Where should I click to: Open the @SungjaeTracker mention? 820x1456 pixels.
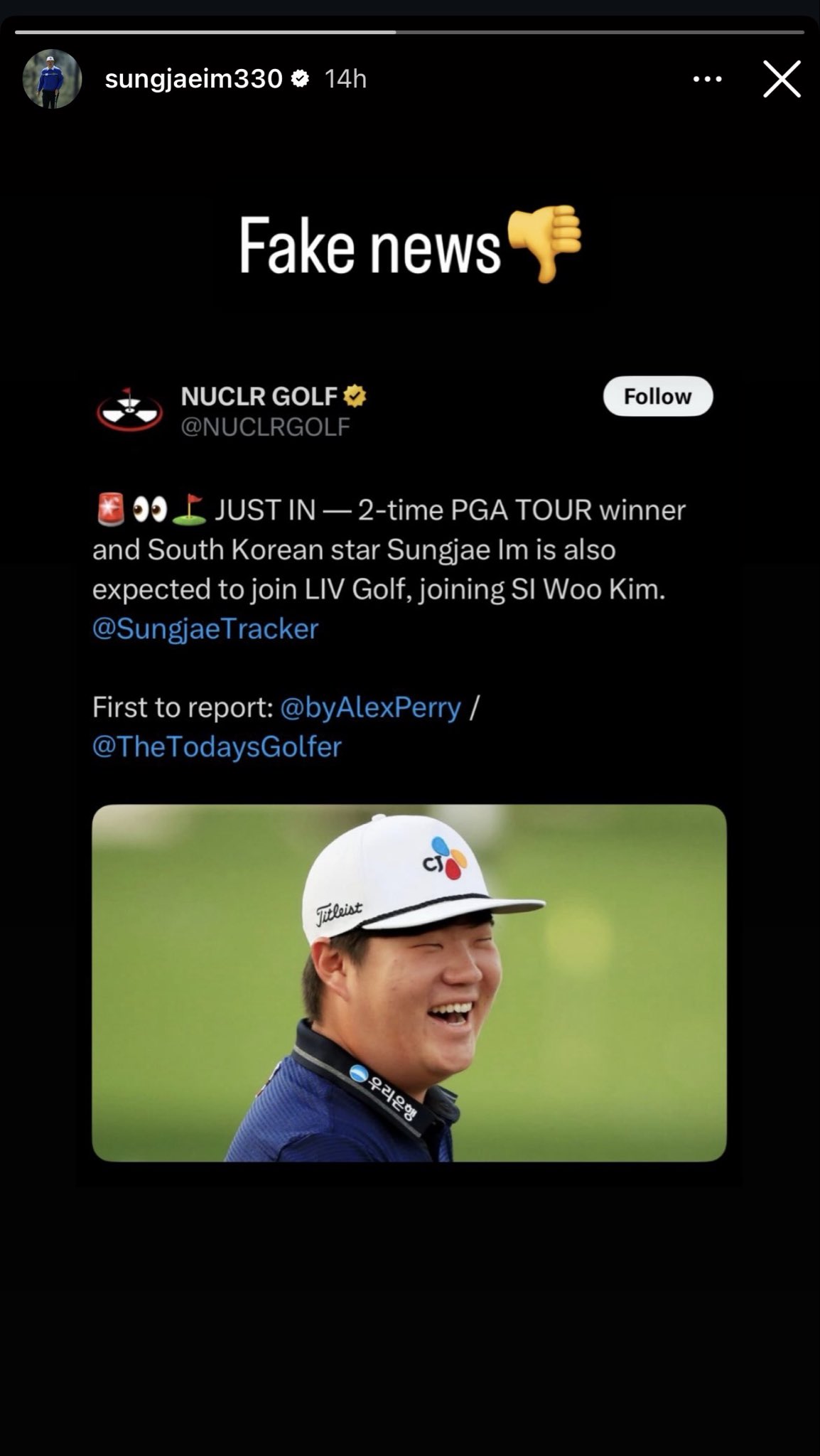[205, 628]
